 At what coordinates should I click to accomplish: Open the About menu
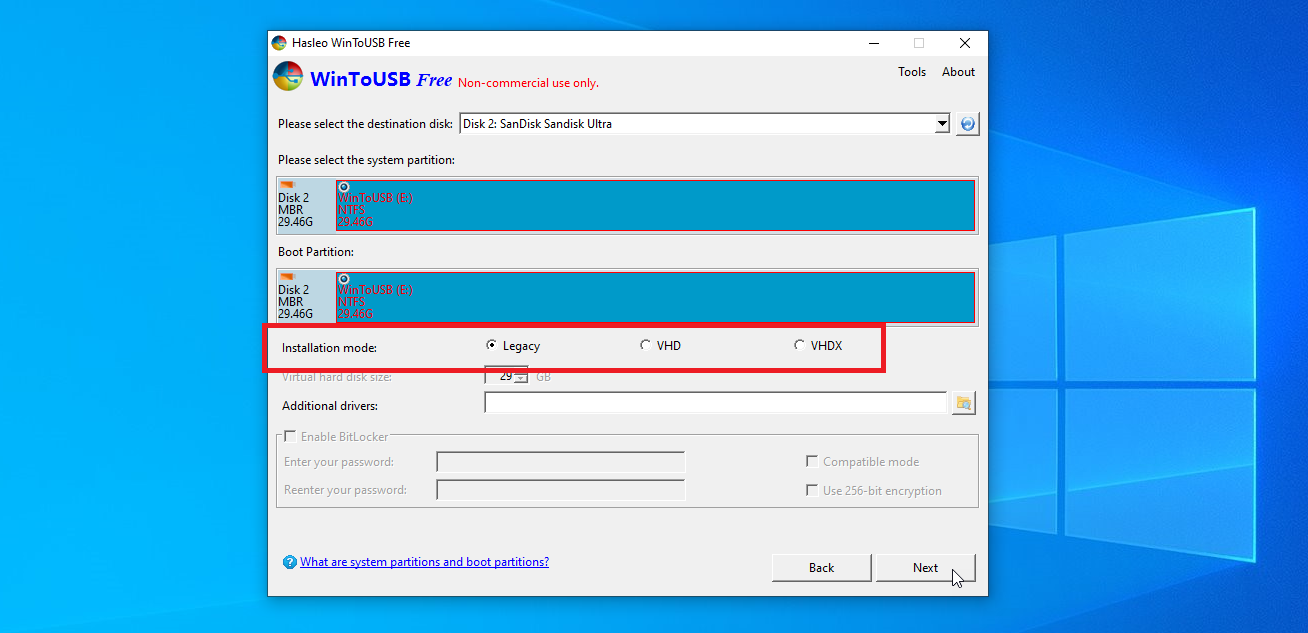pos(958,72)
